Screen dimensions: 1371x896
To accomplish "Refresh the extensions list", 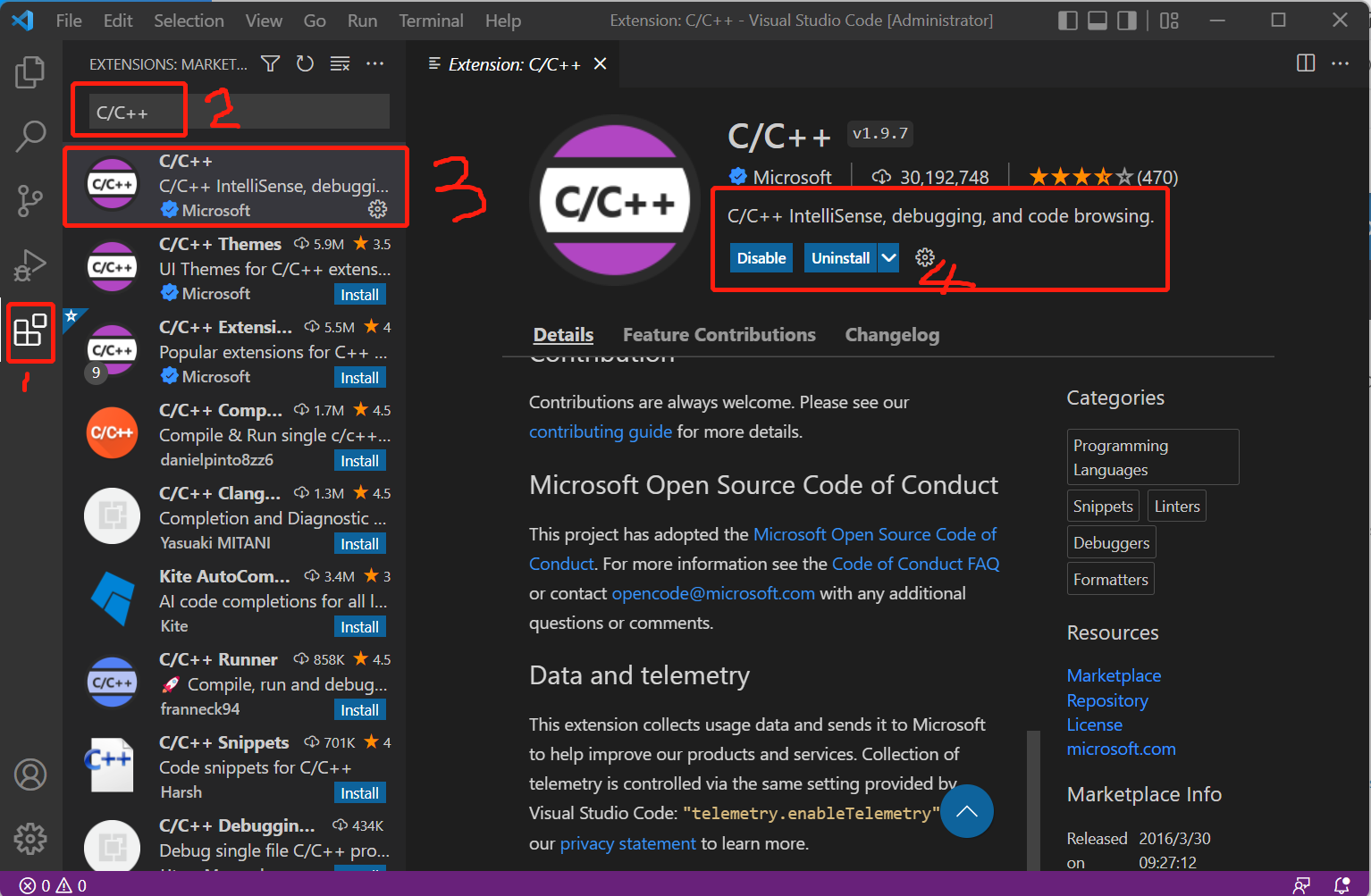I will coord(305,63).
